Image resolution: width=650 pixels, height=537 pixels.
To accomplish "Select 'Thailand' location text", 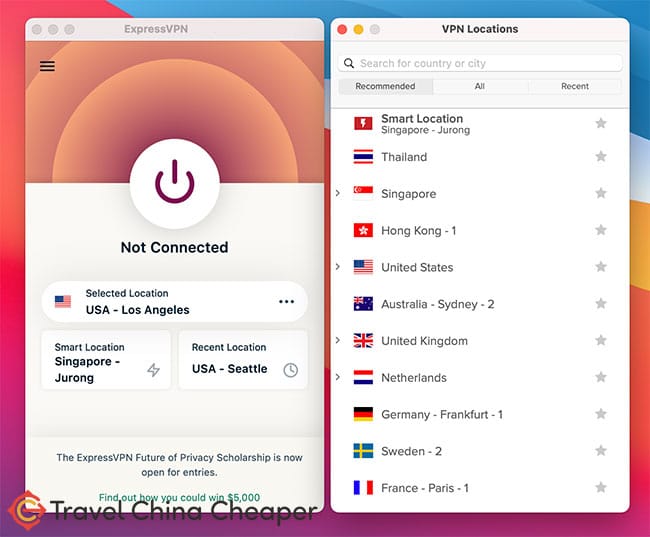I will click(404, 157).
